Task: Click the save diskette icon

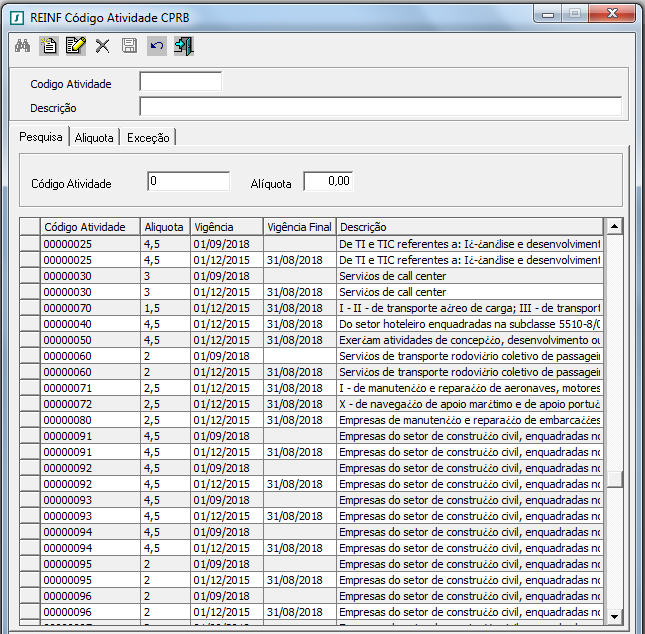Action: (x=129, y=46)
